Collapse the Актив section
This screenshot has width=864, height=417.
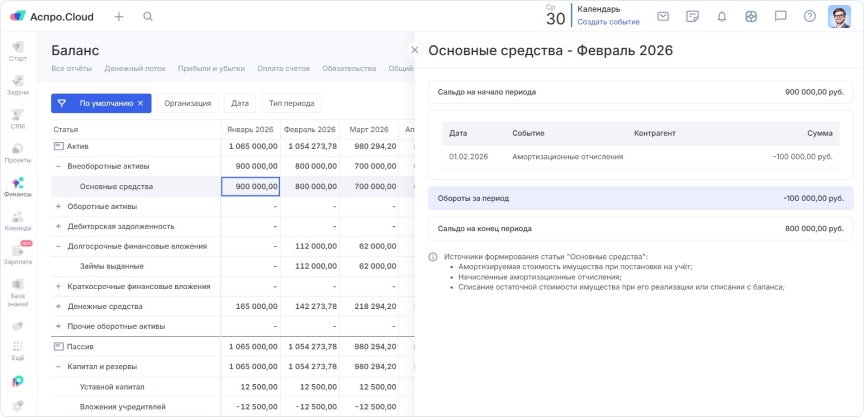(58, 146)
